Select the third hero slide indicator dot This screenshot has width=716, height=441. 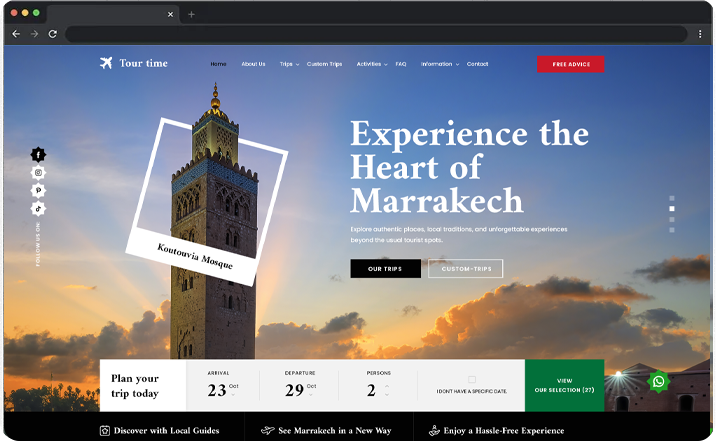coord(672,220)
